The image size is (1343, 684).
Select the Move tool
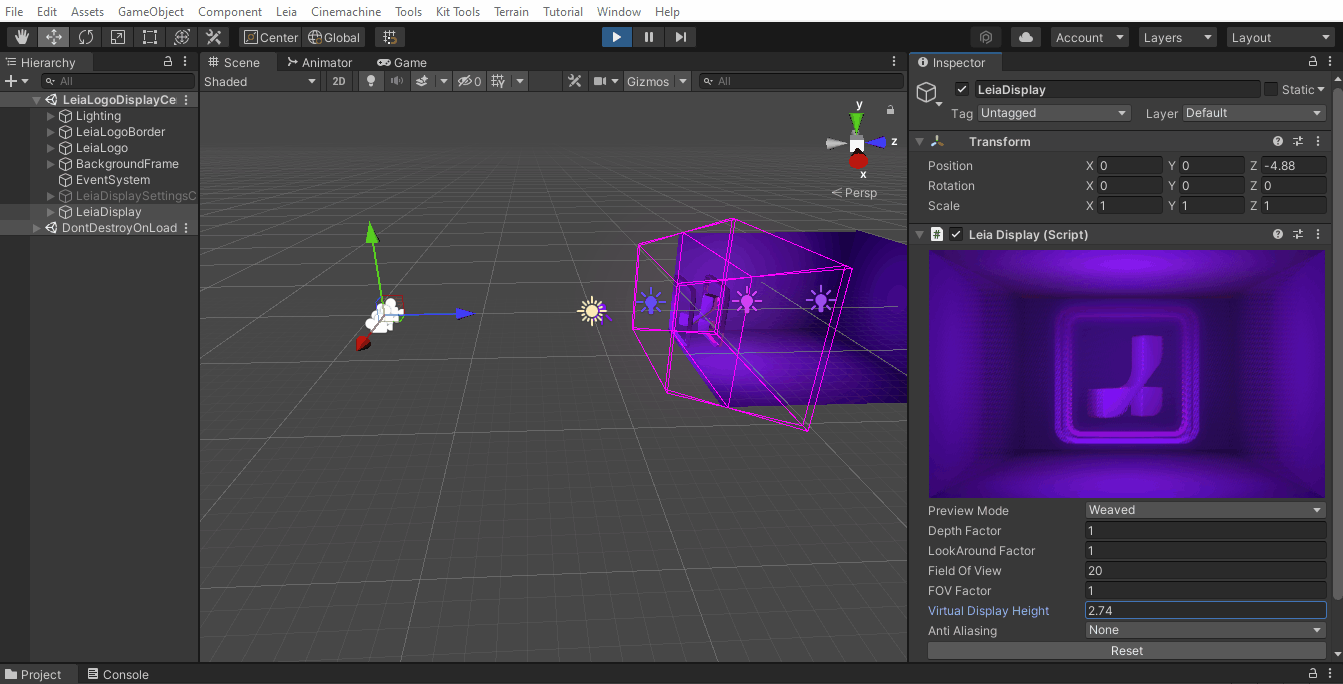(x=54, y=37)
